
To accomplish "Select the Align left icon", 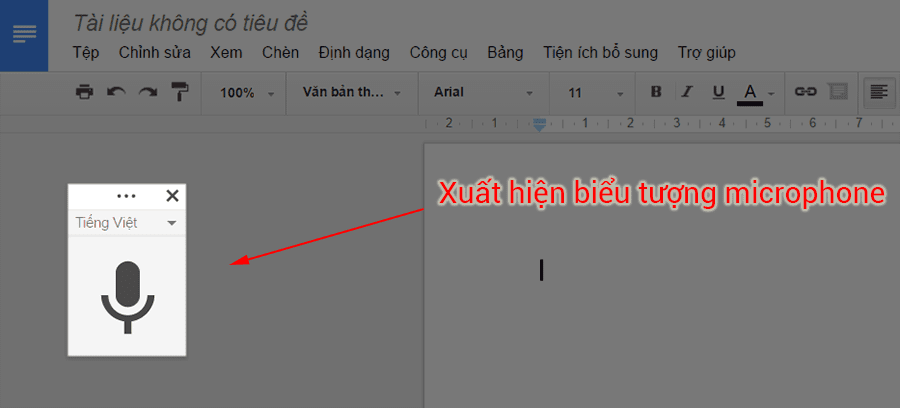I will point(878,91).
